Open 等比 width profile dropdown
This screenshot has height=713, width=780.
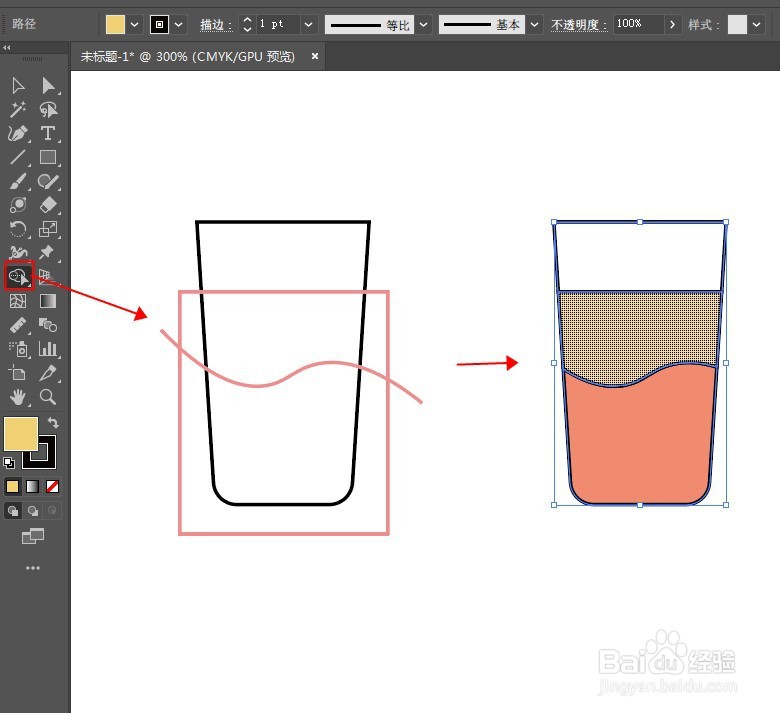tap(423, 24)
